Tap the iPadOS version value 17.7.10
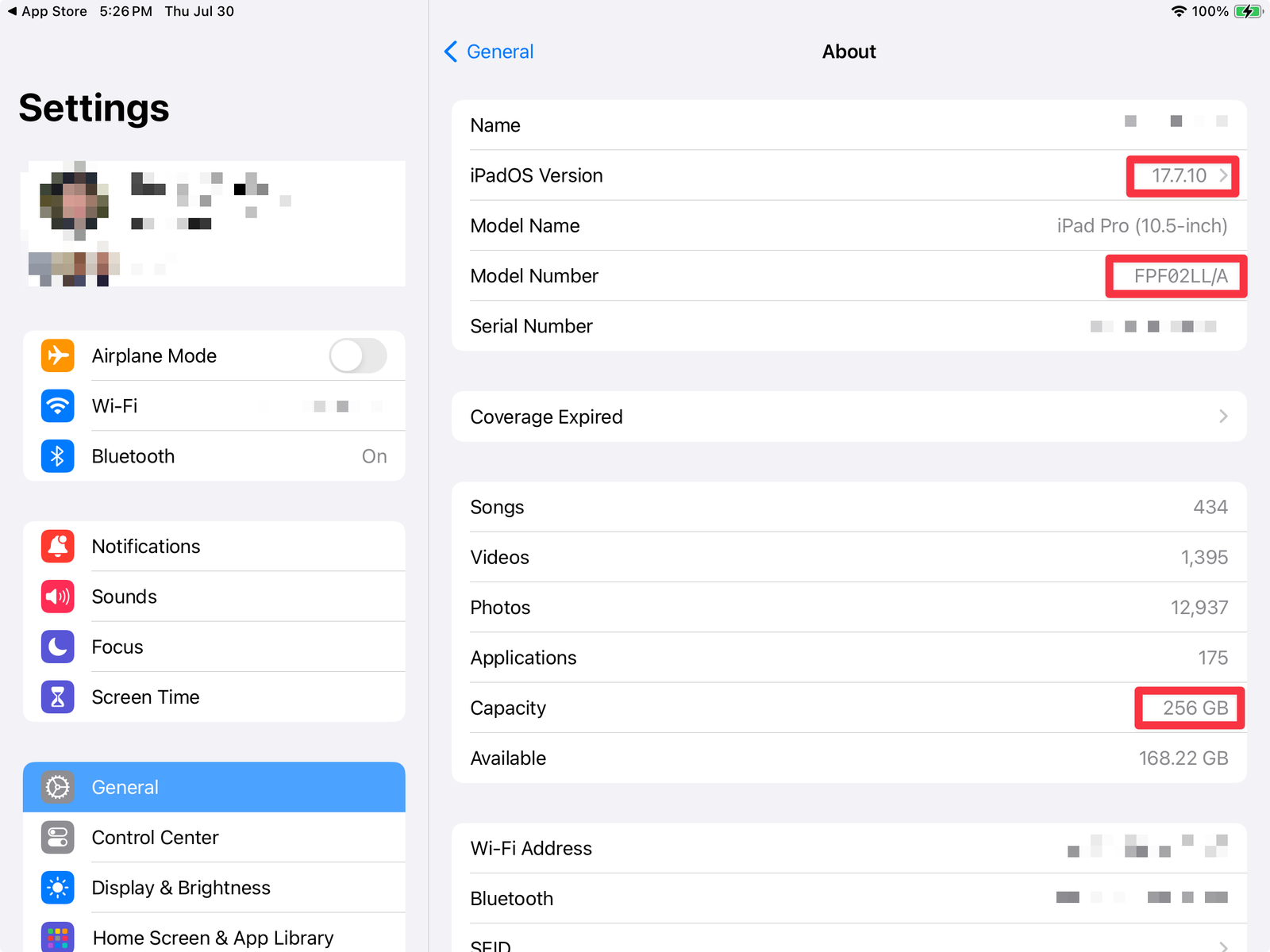 coord(1179,175)
